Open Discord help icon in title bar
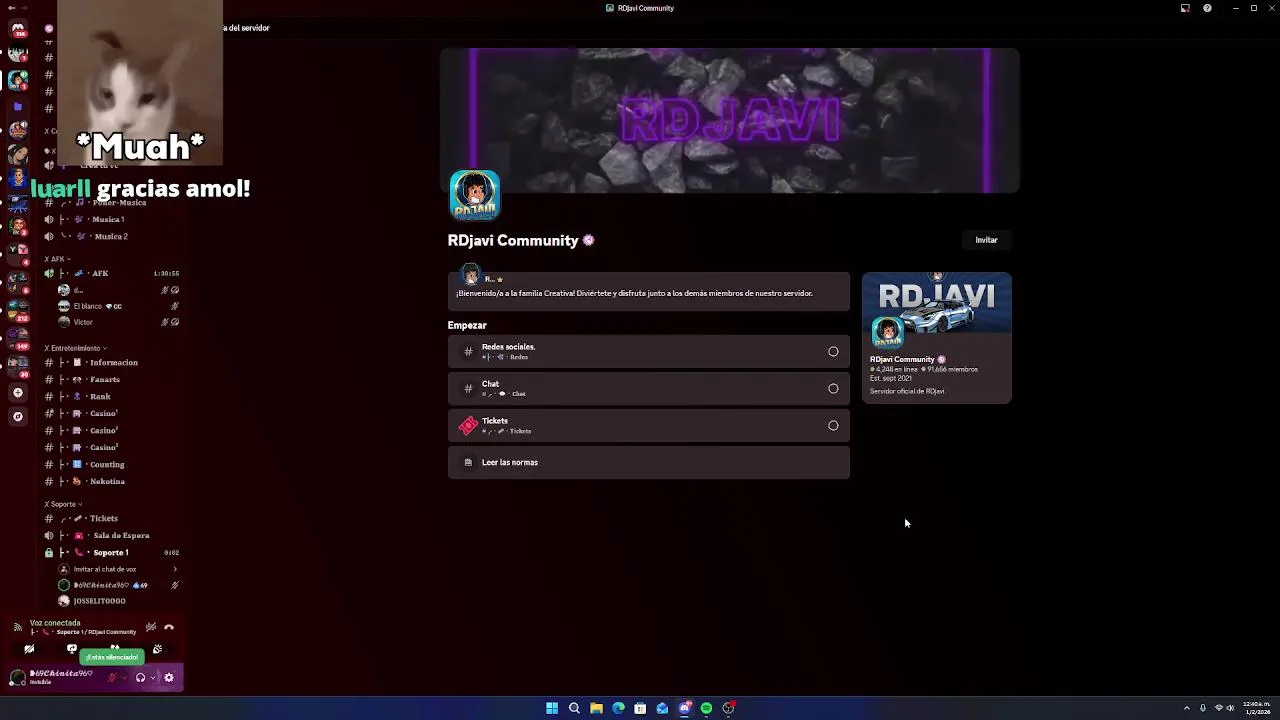Screen dimensions: 1280x720 [1207, 8]
